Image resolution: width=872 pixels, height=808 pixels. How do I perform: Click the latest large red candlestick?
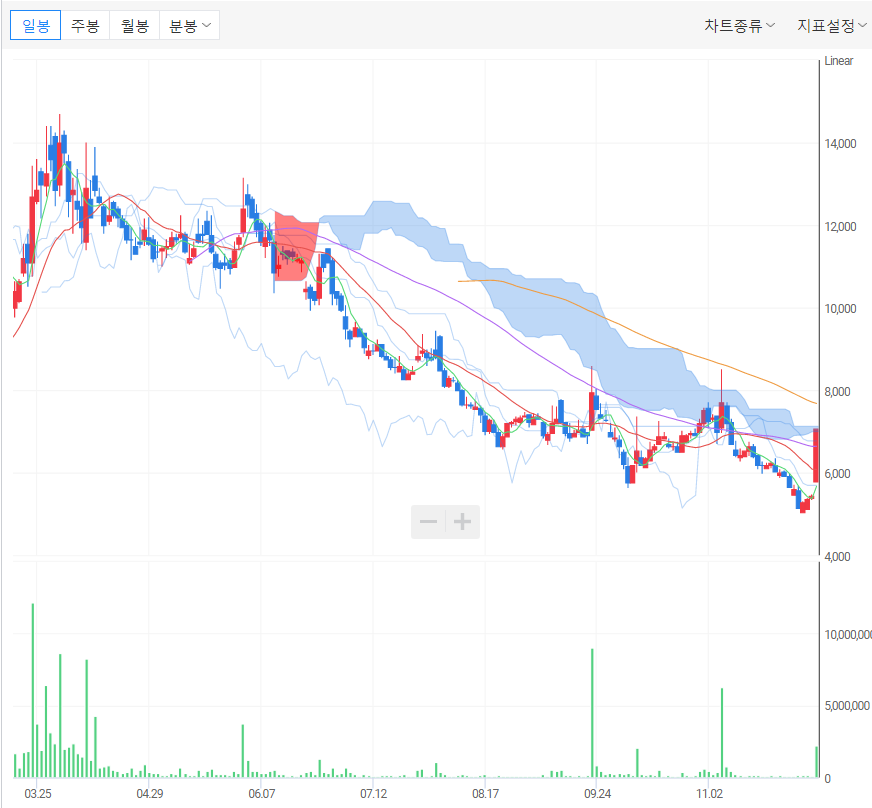[x=816, y=455]
